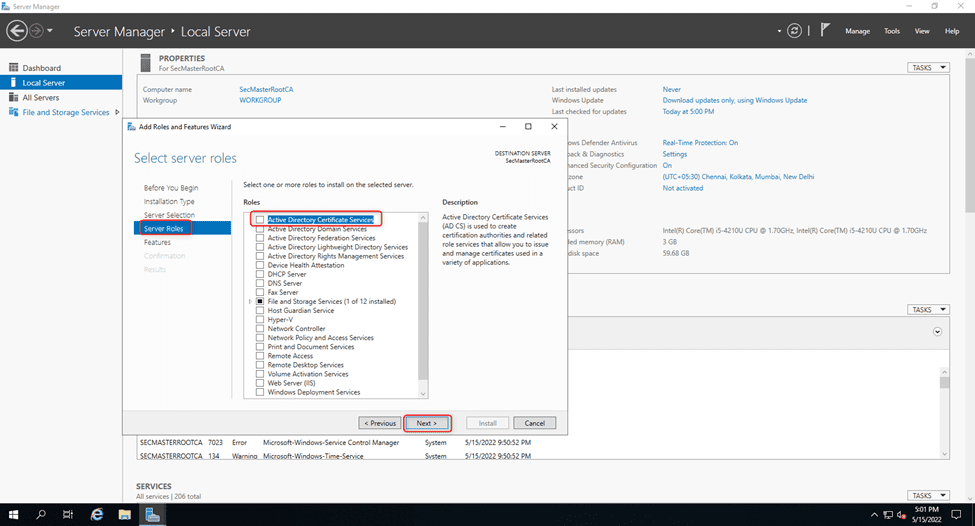
Task: Select Local Server in sidebar
Action: tap(61, 83)
